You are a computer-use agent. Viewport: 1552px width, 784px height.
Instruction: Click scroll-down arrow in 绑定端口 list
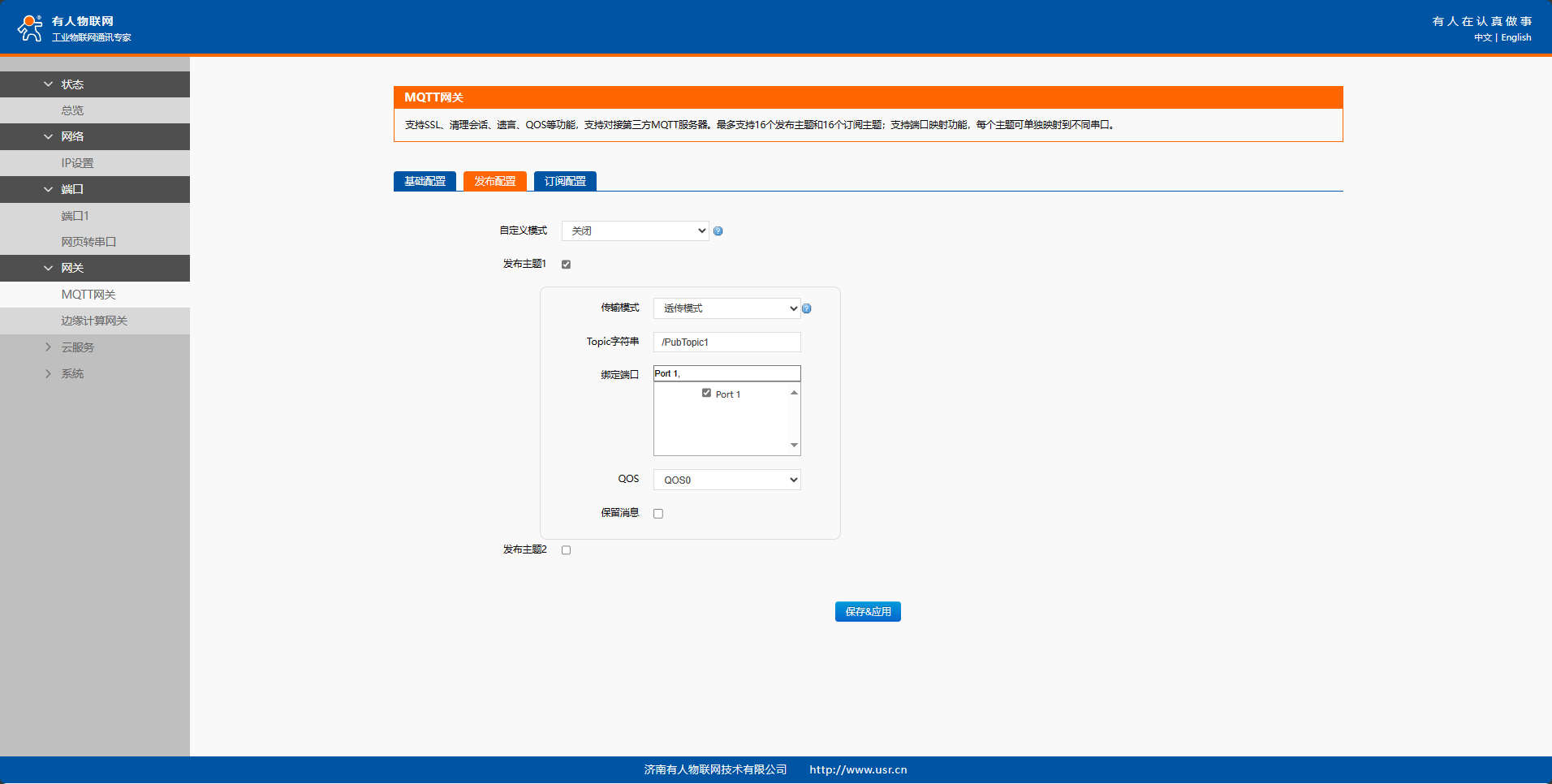[x=794, y=446]
